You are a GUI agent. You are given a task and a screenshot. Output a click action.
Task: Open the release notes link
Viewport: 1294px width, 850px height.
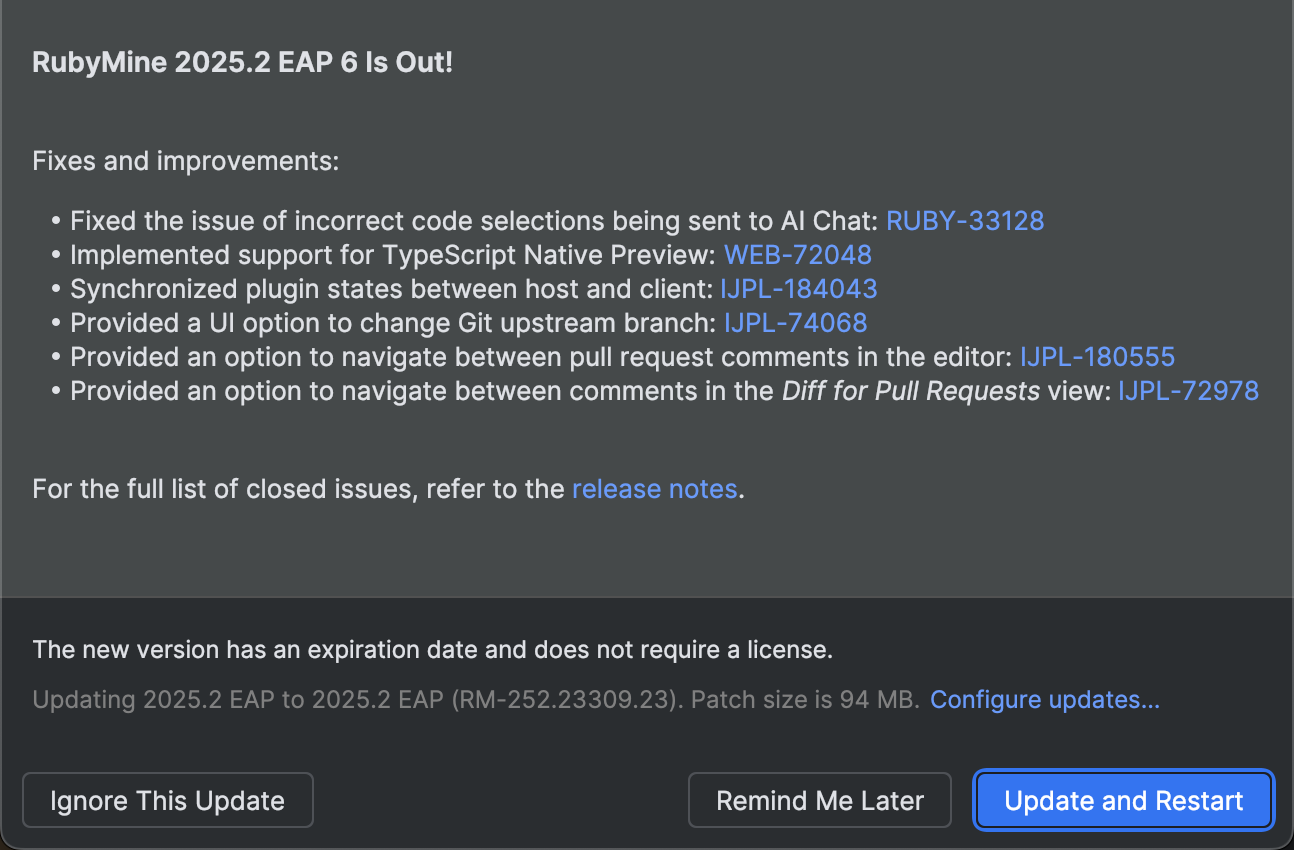point(654,489)
